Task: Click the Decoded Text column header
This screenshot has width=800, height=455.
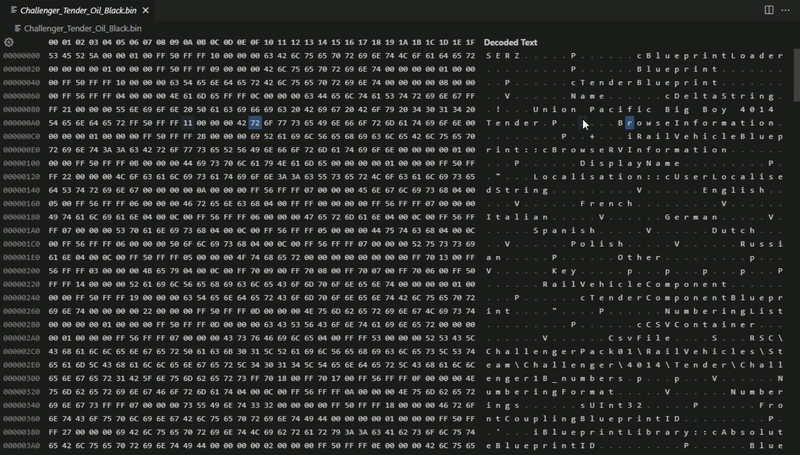Action: (x=510, y=42)
